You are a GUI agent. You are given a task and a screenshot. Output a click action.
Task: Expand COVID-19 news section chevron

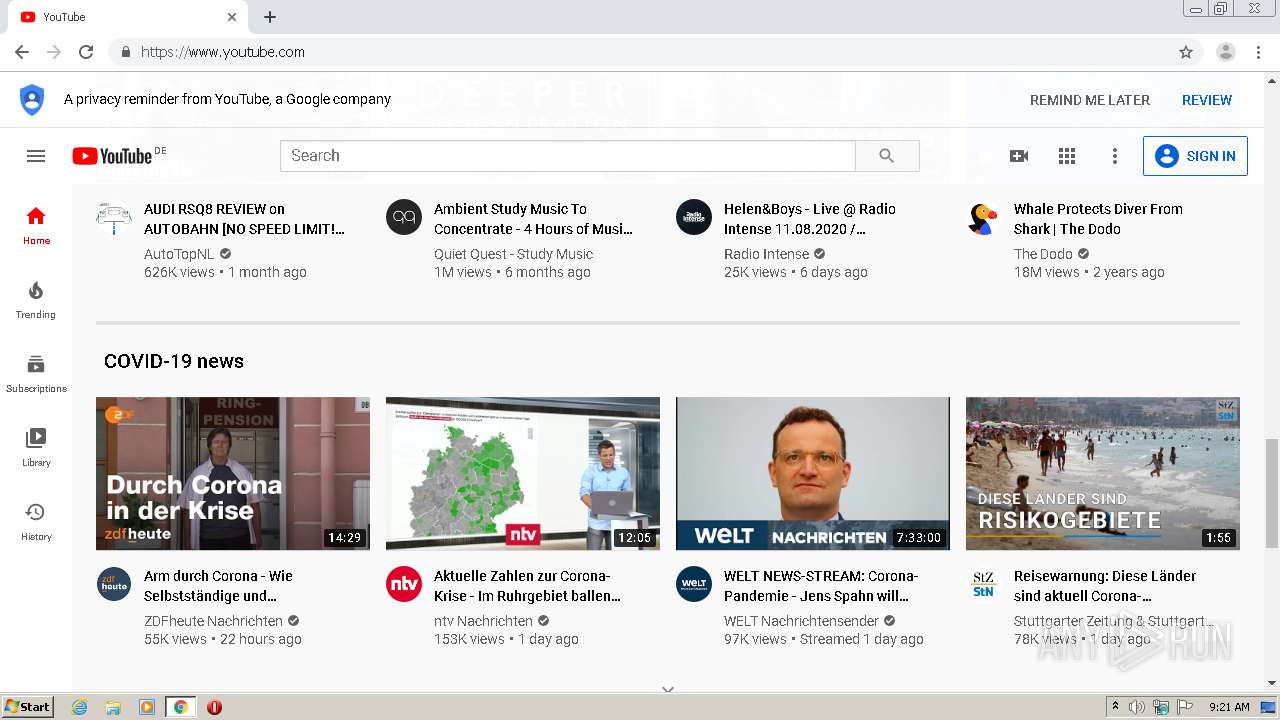pos(668,689)
